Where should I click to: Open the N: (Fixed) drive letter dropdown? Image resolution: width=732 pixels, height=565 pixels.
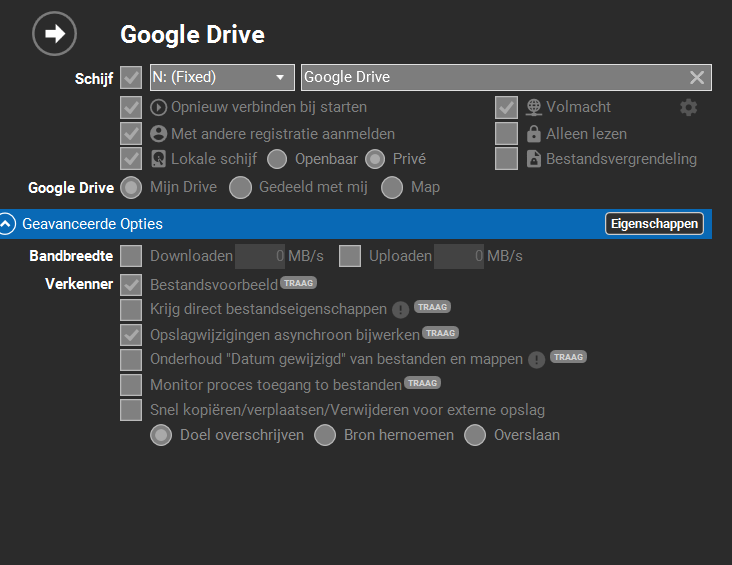222,78
